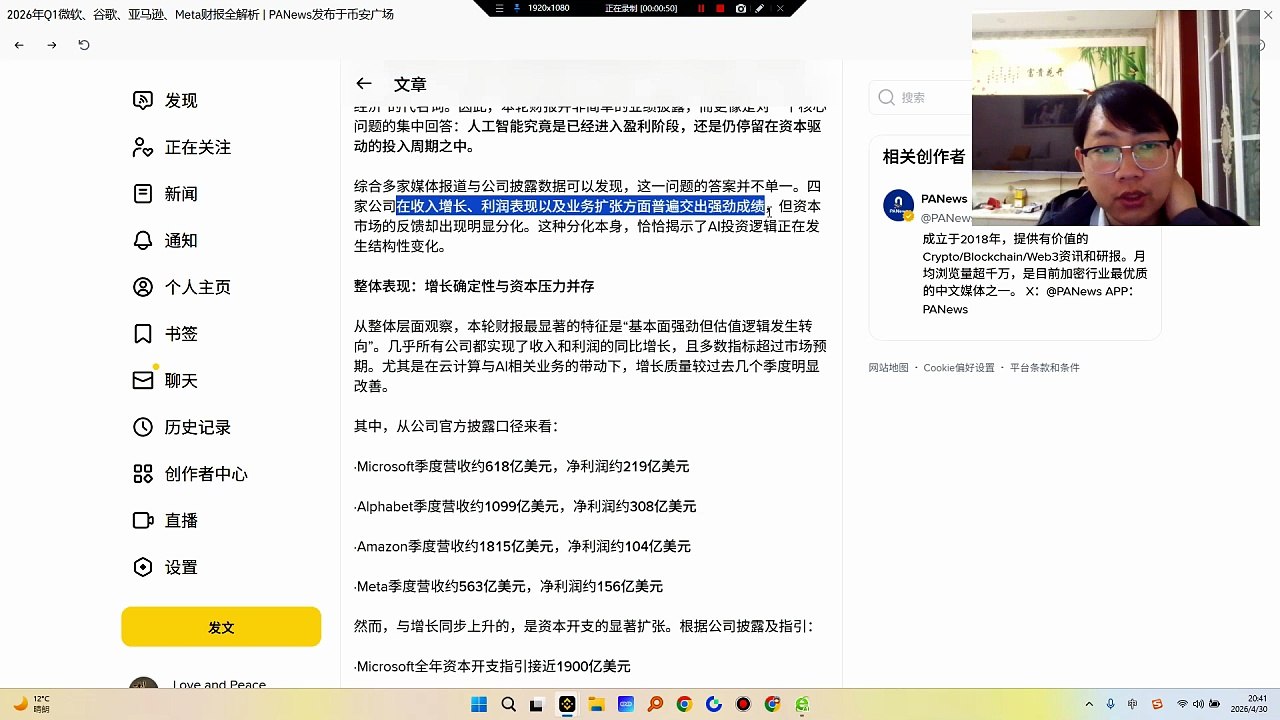
Task: Open 设置 hexagon settings icon
Action: [x=143, y=567]
